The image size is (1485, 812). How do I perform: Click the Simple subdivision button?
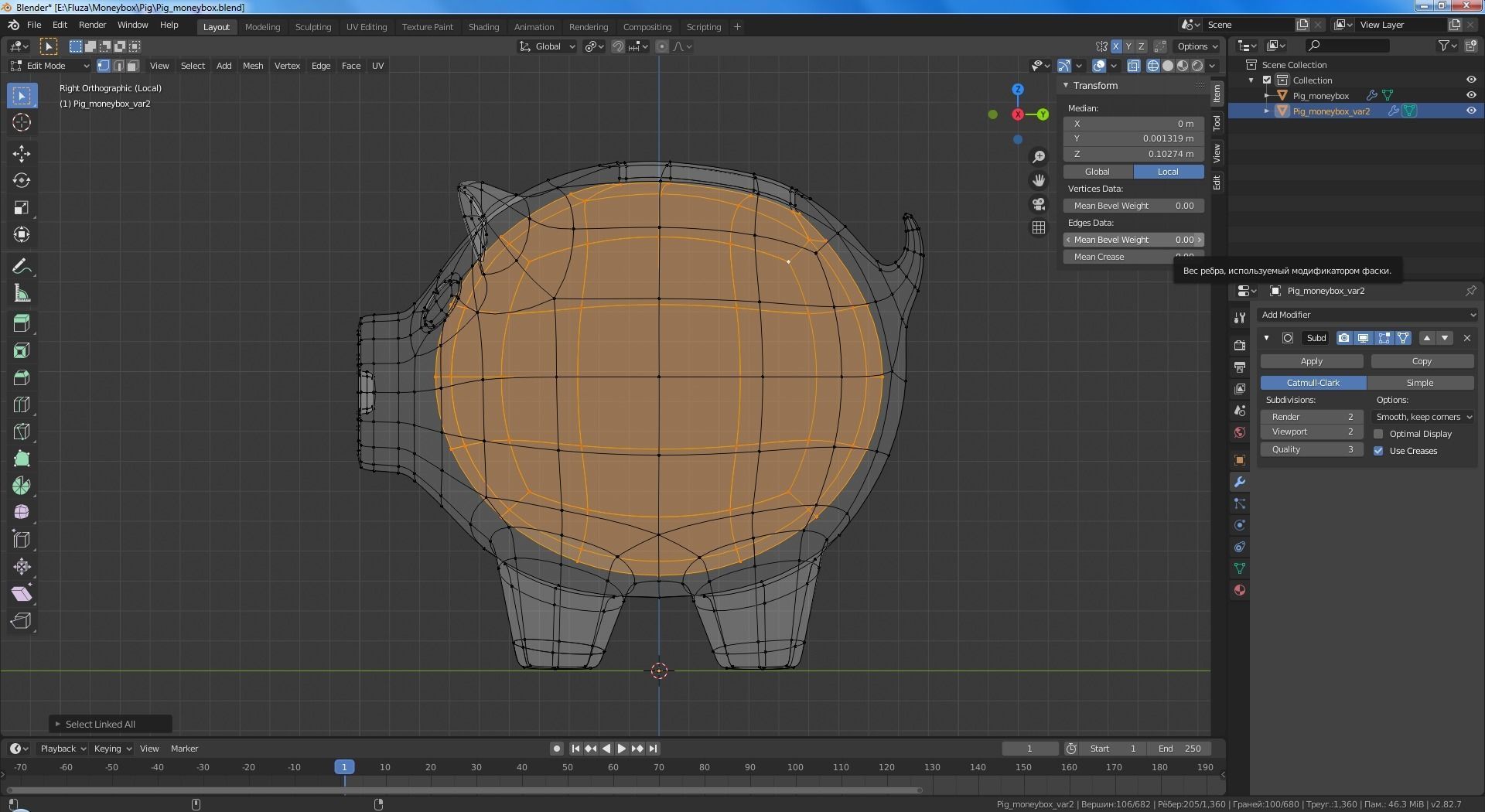[x=1419, y=383]
